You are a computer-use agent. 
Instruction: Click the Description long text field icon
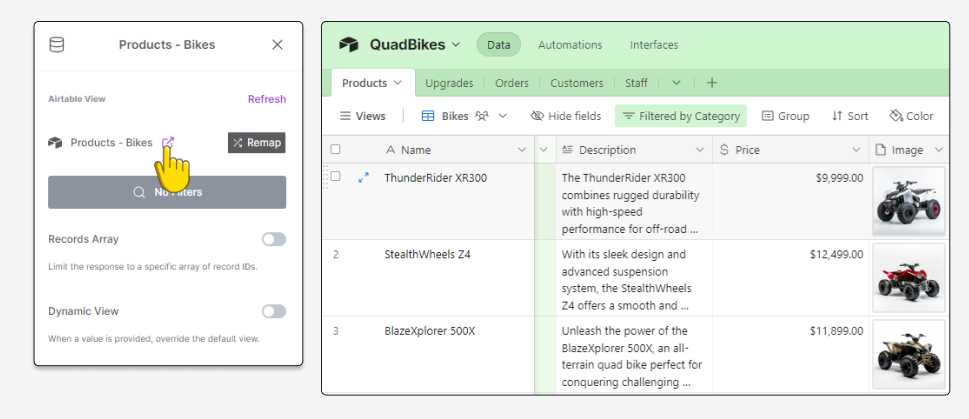coord(567,150)
